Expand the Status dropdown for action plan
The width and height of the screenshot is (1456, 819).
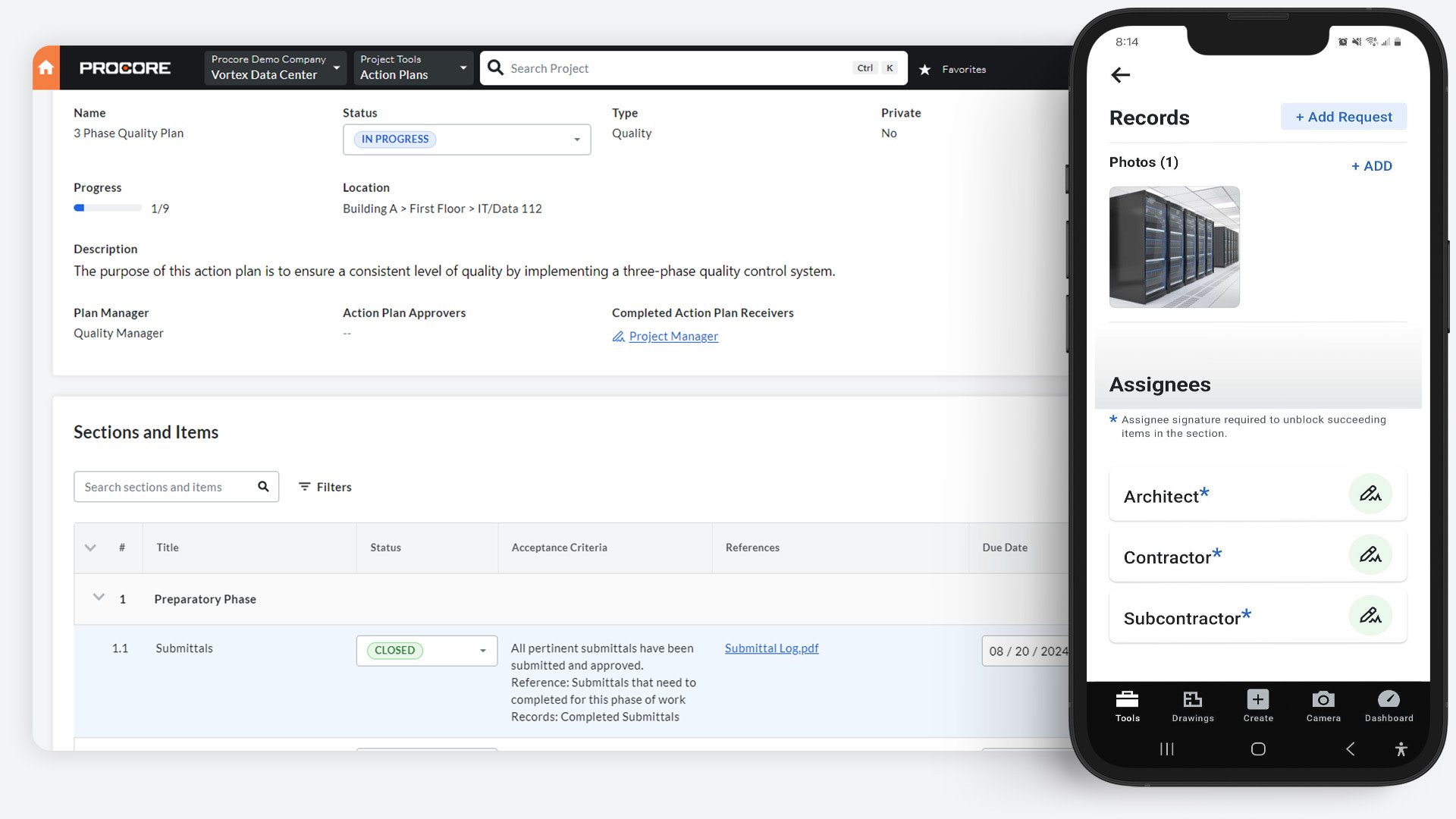click(576, 139)
